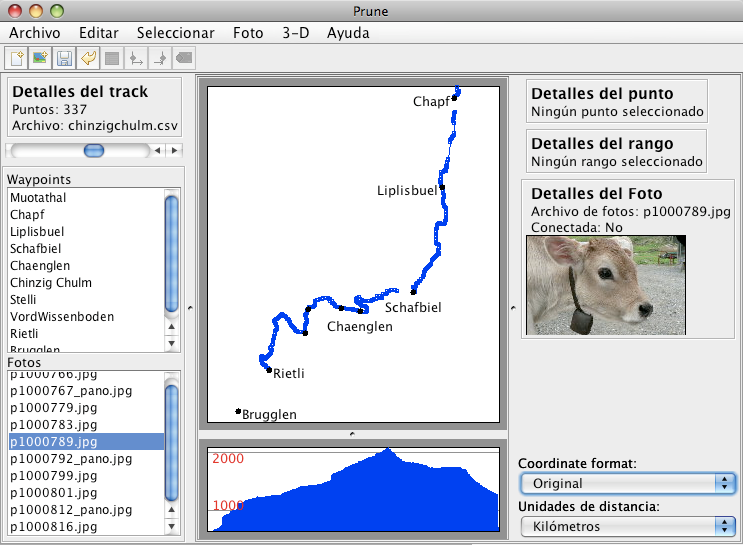Click the point slider's left arrow

point(157,151)
